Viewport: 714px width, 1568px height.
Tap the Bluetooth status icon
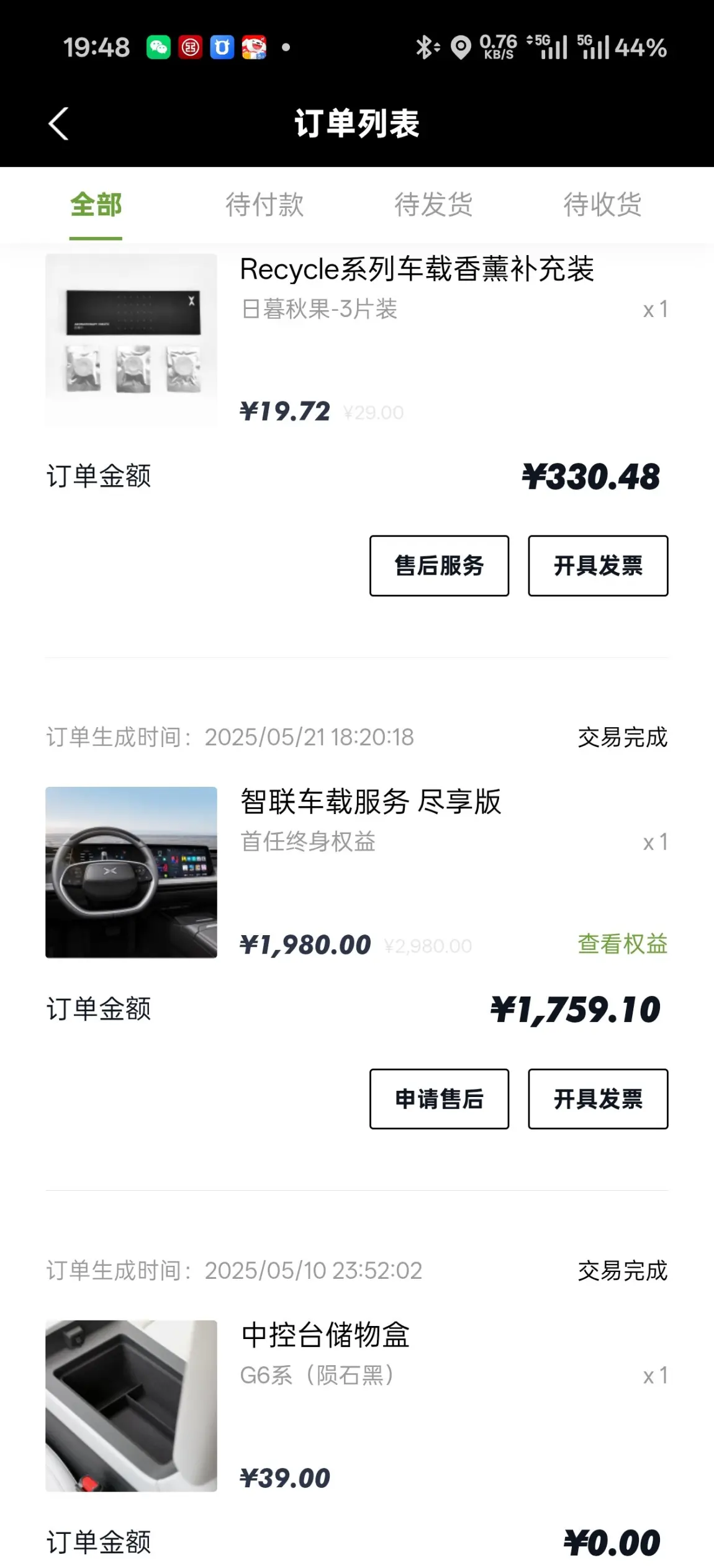(x=427, y=47)
